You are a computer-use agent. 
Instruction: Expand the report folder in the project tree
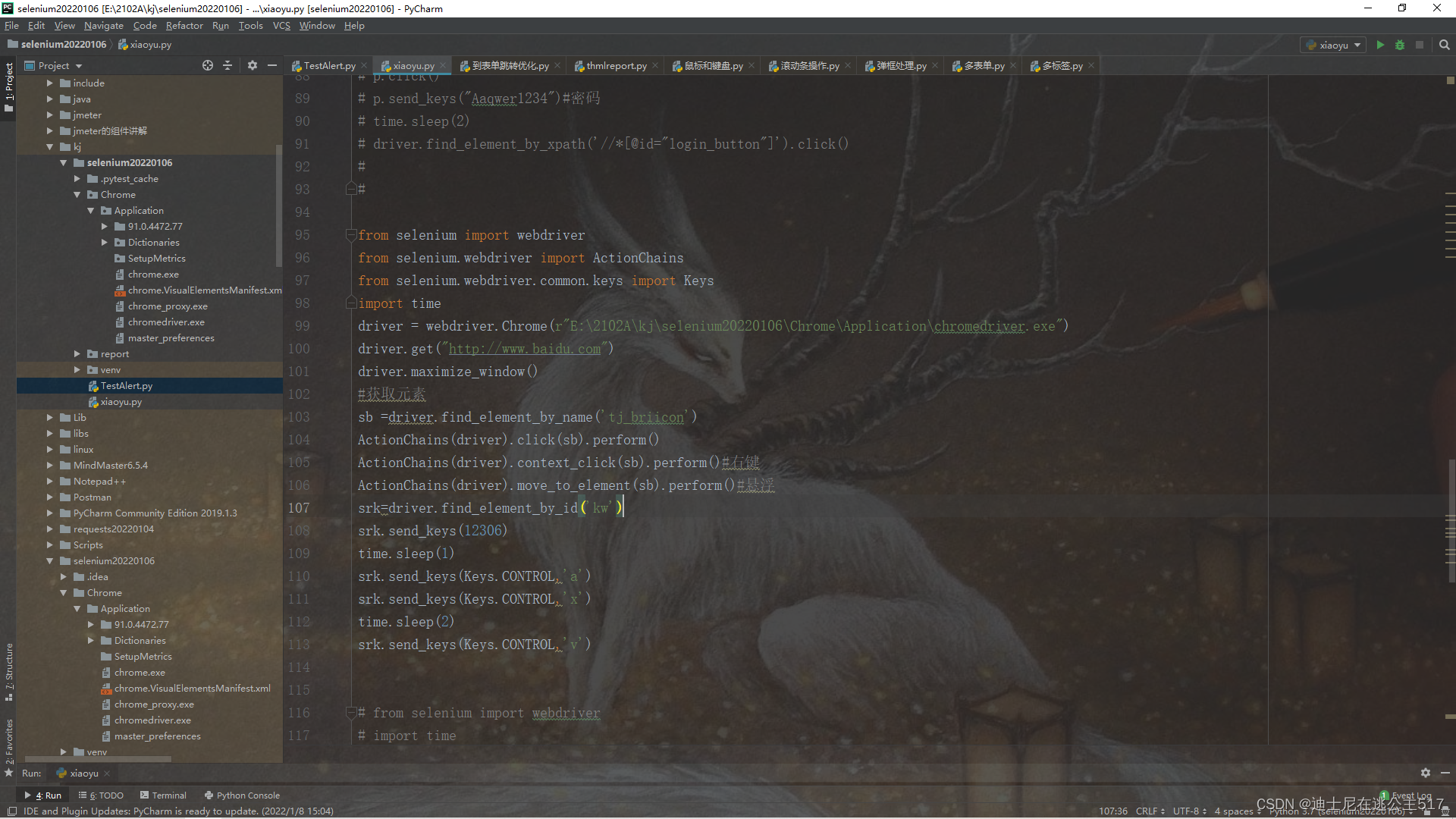pos(77,354)
